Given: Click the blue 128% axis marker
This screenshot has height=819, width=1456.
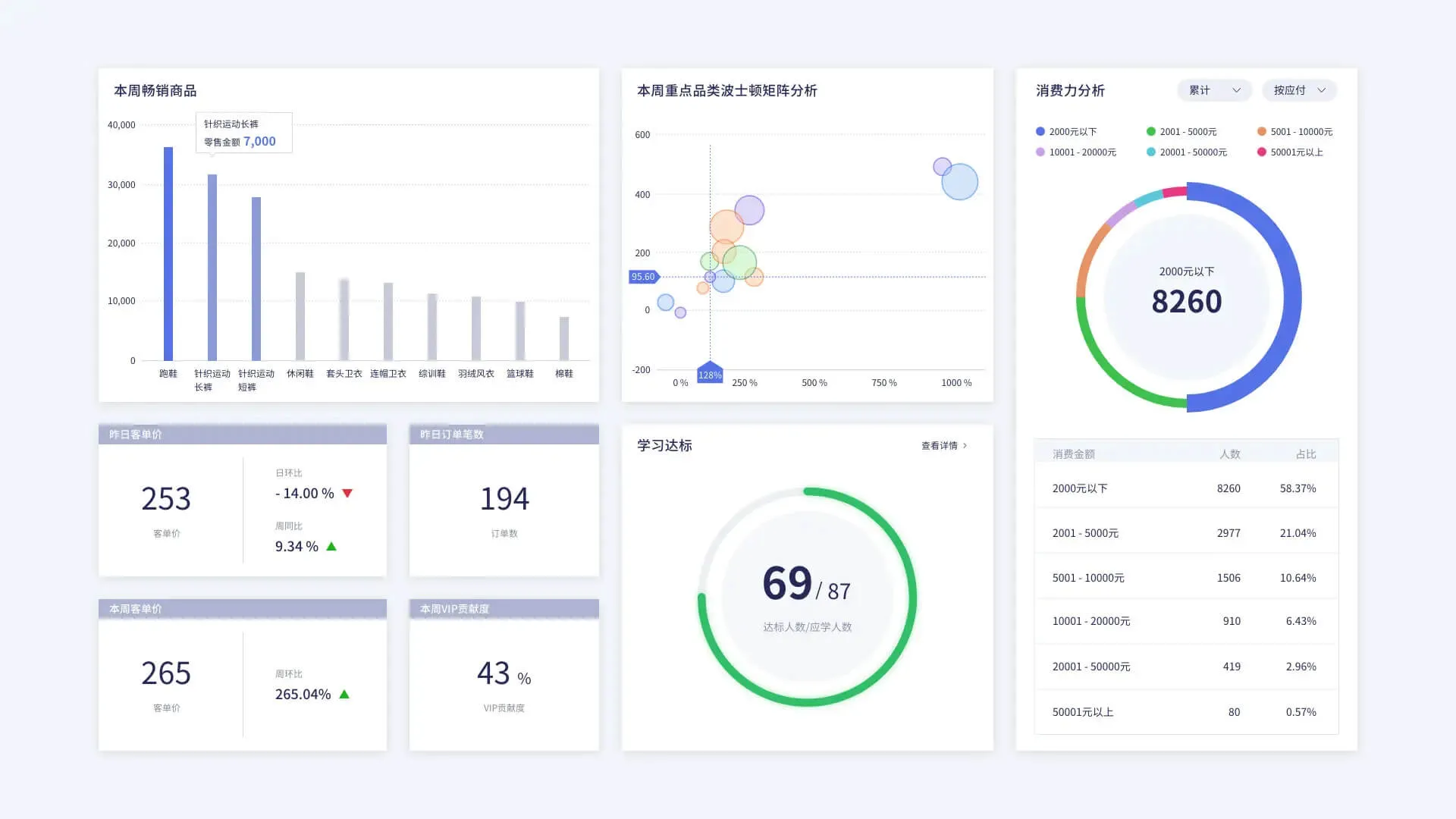Looking at the screenshot, I should pyautogui.click(x=710, y=373).
